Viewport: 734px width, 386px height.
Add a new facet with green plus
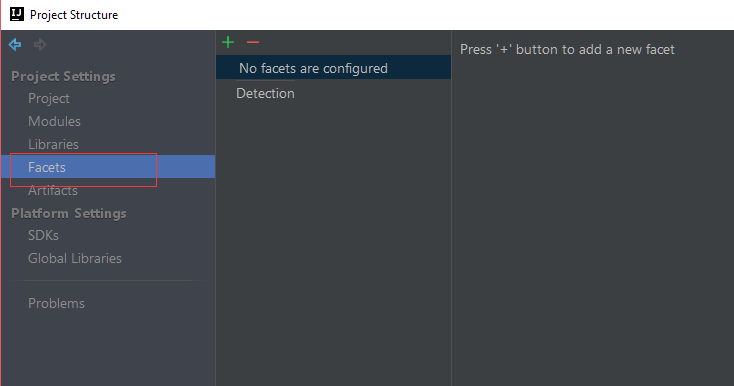pos(228,42)
